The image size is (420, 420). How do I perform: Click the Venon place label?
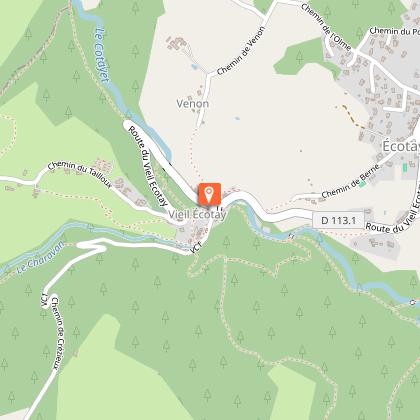193,104
